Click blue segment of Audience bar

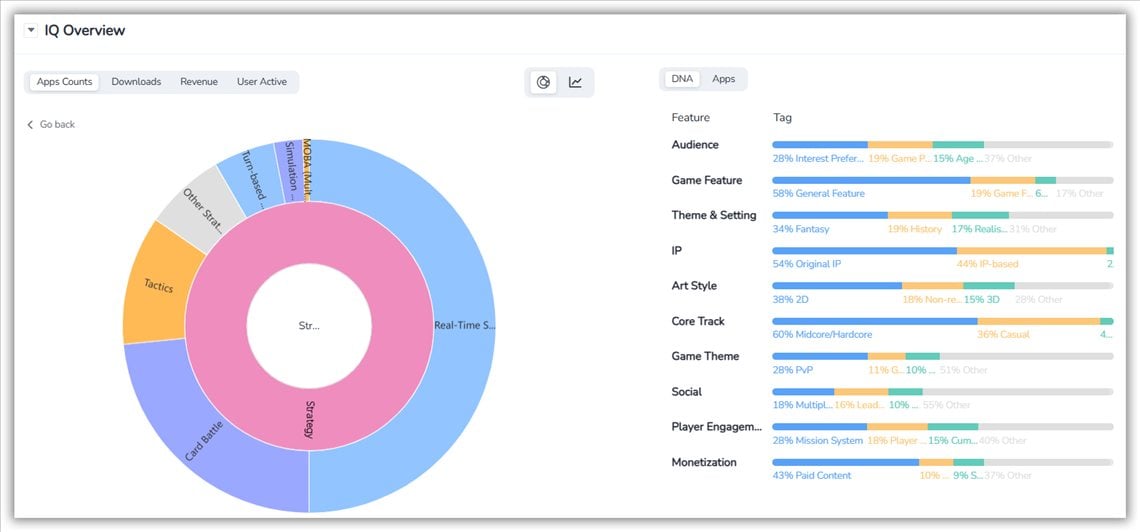820,145
